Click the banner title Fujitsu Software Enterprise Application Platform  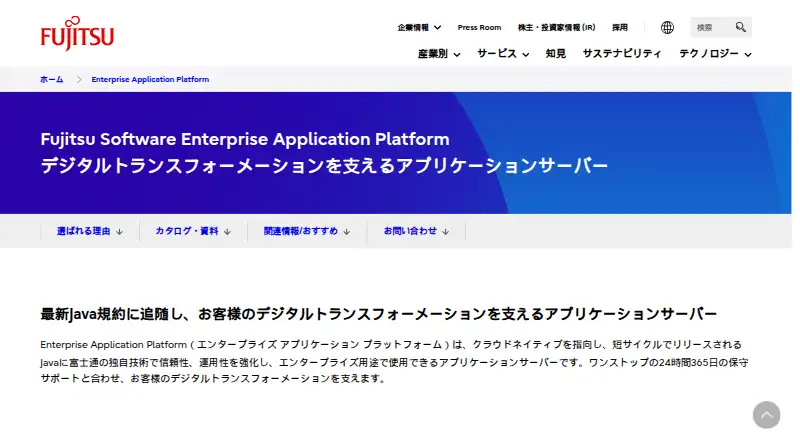(x=245, y=139)
